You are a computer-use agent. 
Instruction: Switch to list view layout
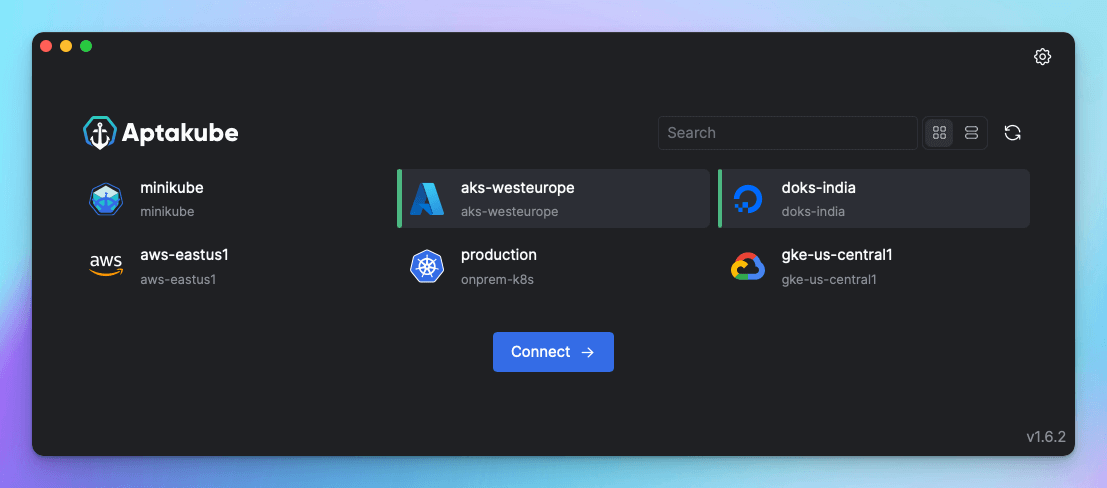click(x=971, y=133)
